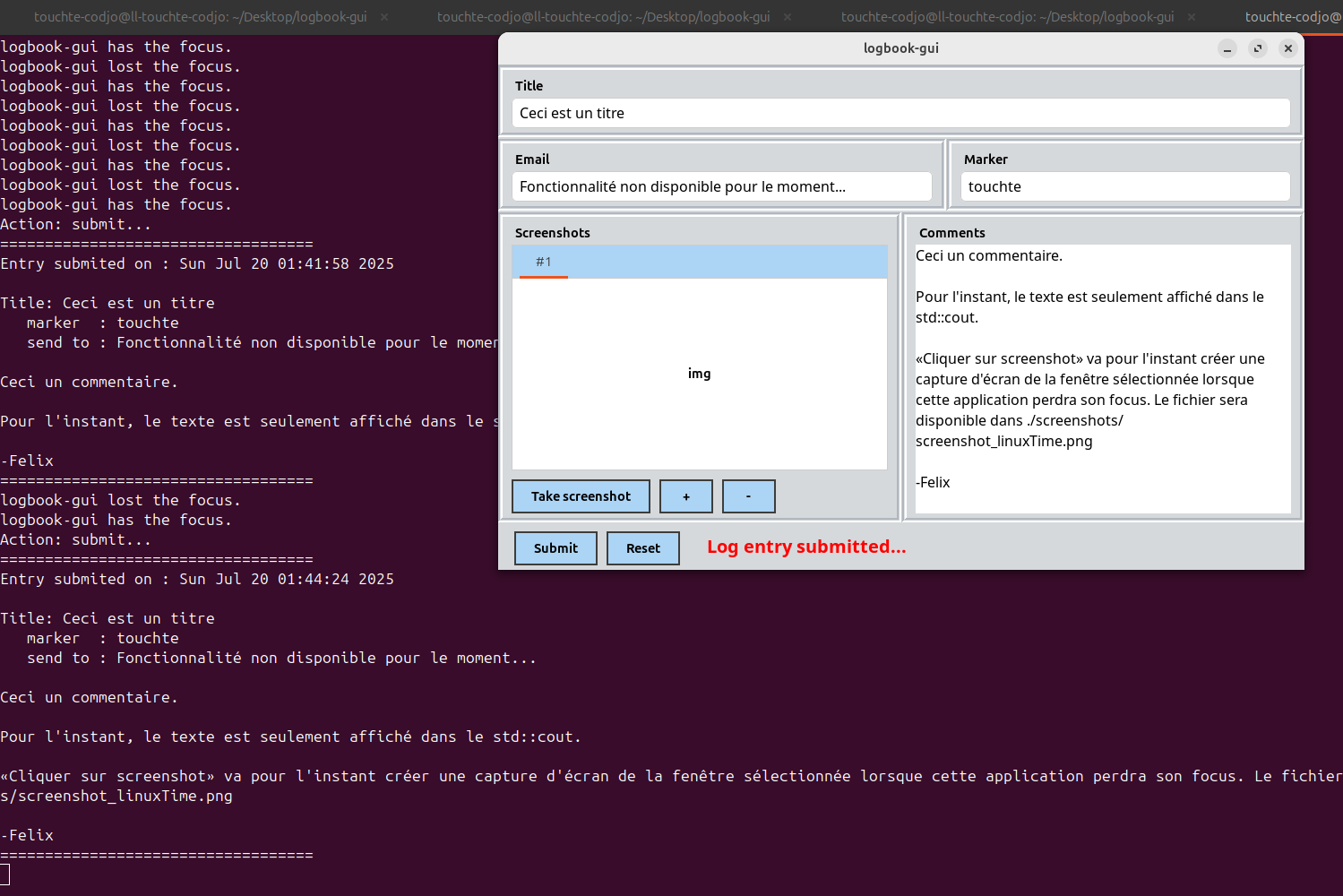
Task: Click inside the Comments text area
Action: point(1103,378)
